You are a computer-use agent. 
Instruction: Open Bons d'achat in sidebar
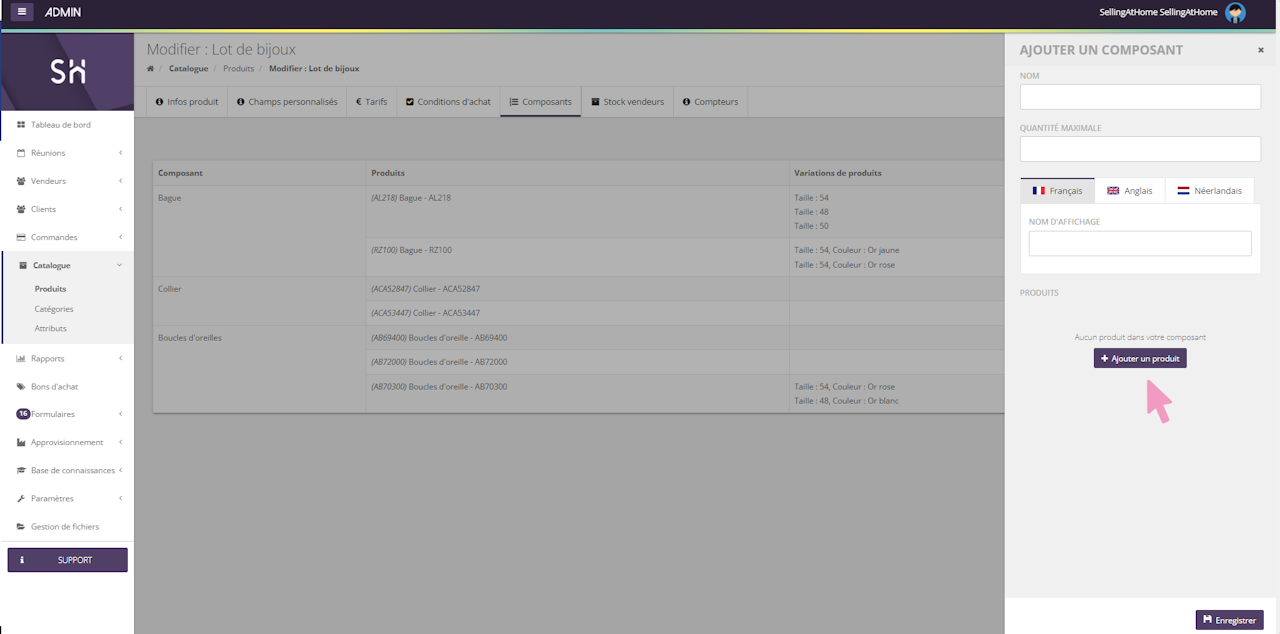tap(54, 386)
